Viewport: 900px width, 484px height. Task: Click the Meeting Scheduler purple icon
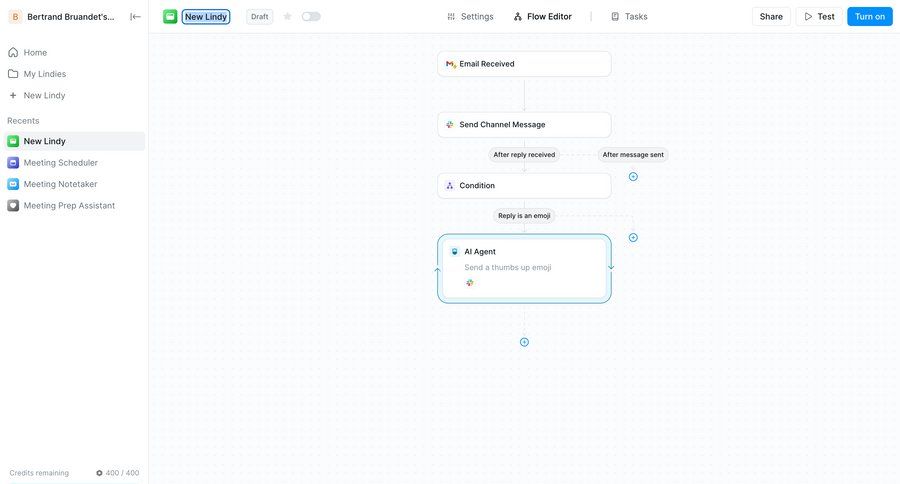pos(13,162)
